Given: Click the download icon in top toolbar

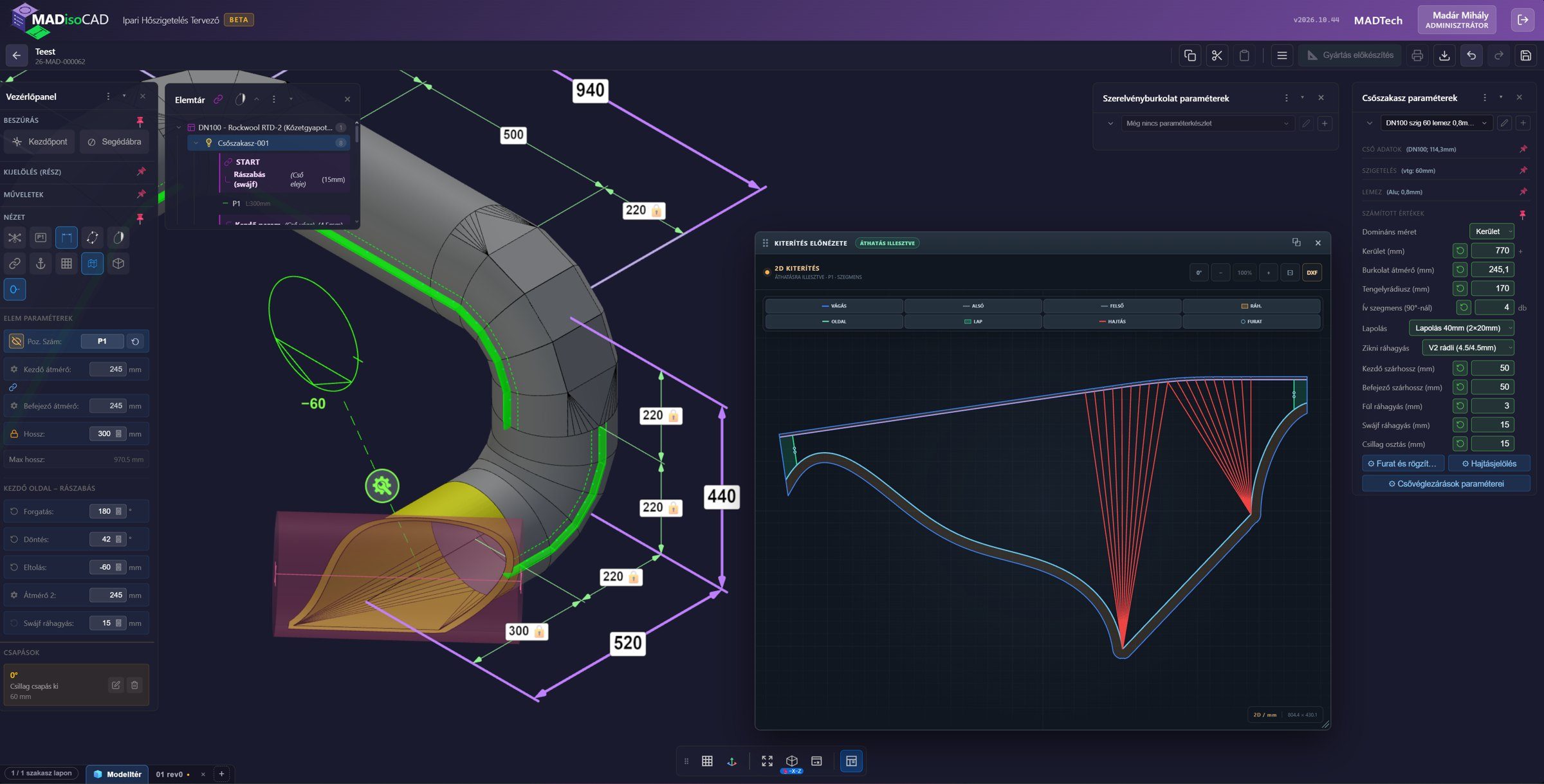Looking at the screenshot, I should pos(1444,55).
